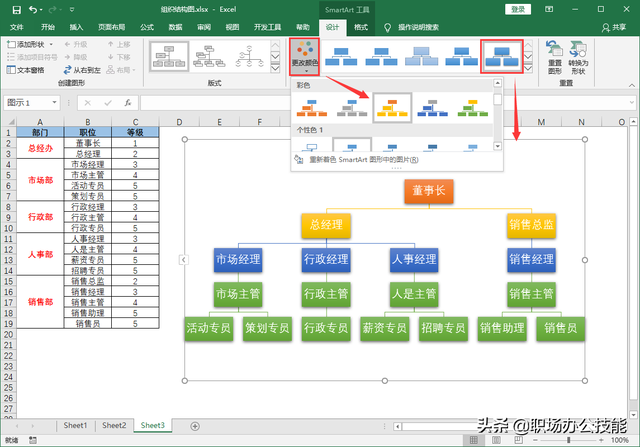Expand the layouts (版式) gallery more arrow
Image resolution: width=640 pixels, height=447 pixels.
click(276, 68)
